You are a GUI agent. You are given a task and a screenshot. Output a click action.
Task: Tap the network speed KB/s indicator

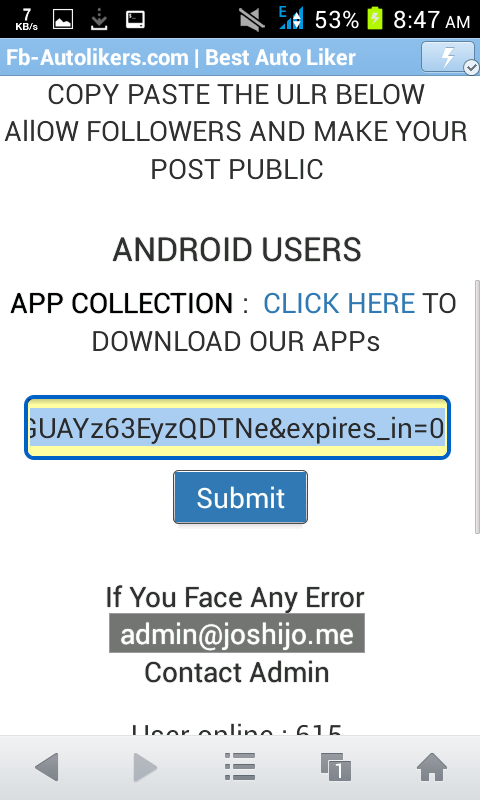[27, 19]
